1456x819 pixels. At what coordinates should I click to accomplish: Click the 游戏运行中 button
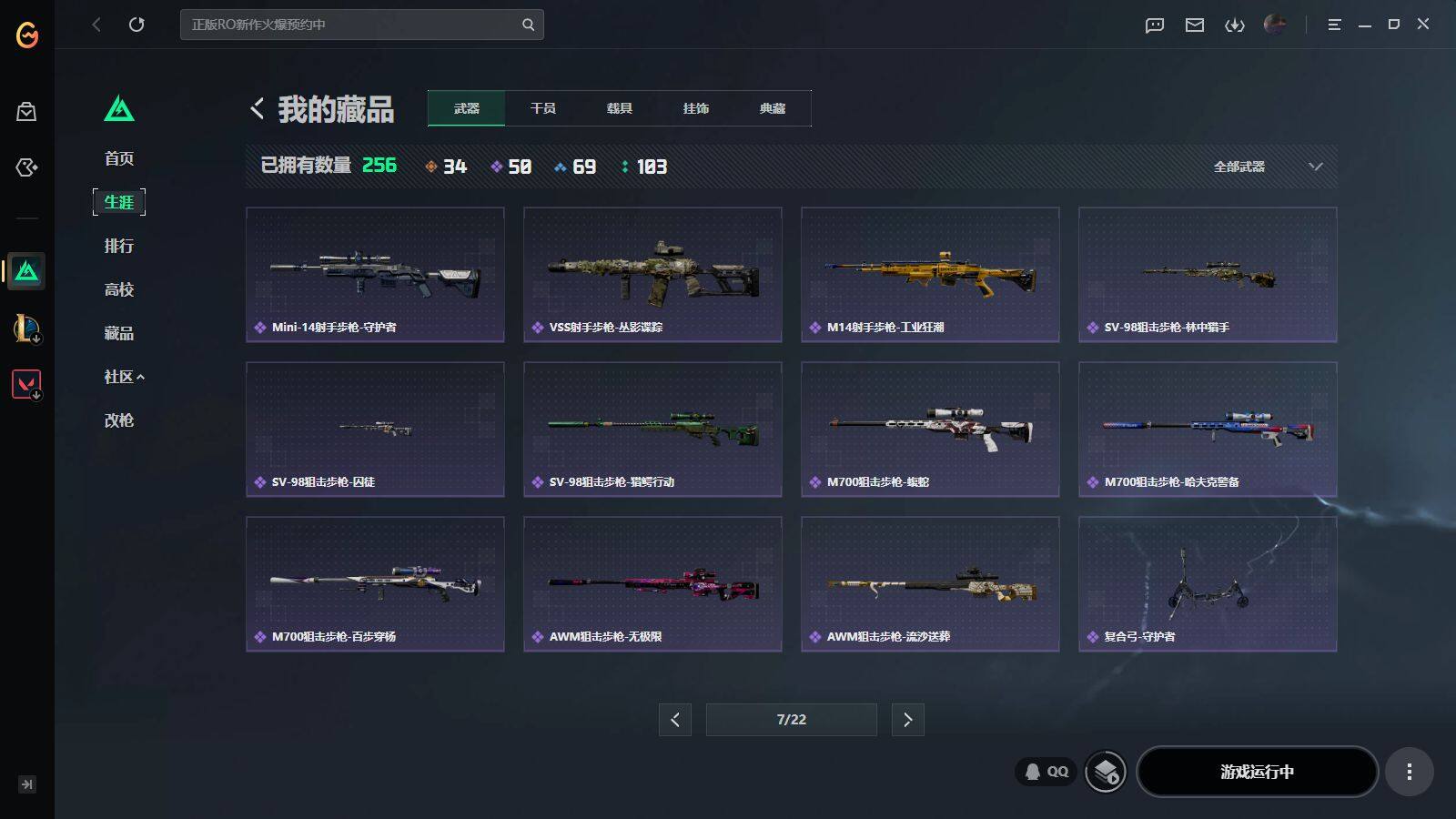tap(1257, 772)
